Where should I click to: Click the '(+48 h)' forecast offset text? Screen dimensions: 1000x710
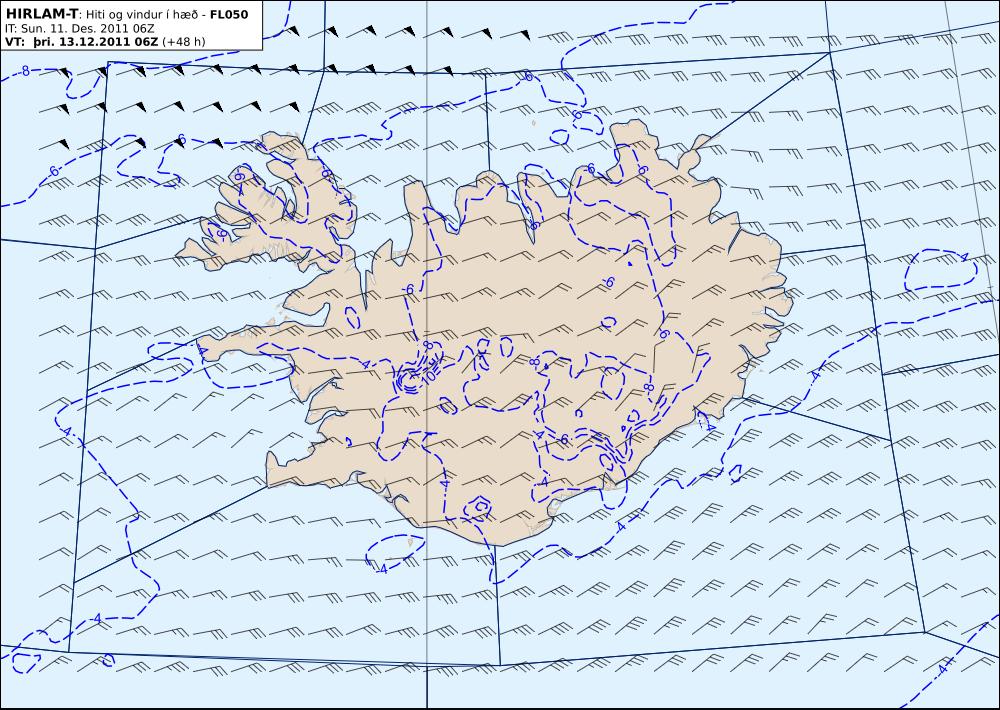coord(184,42)
